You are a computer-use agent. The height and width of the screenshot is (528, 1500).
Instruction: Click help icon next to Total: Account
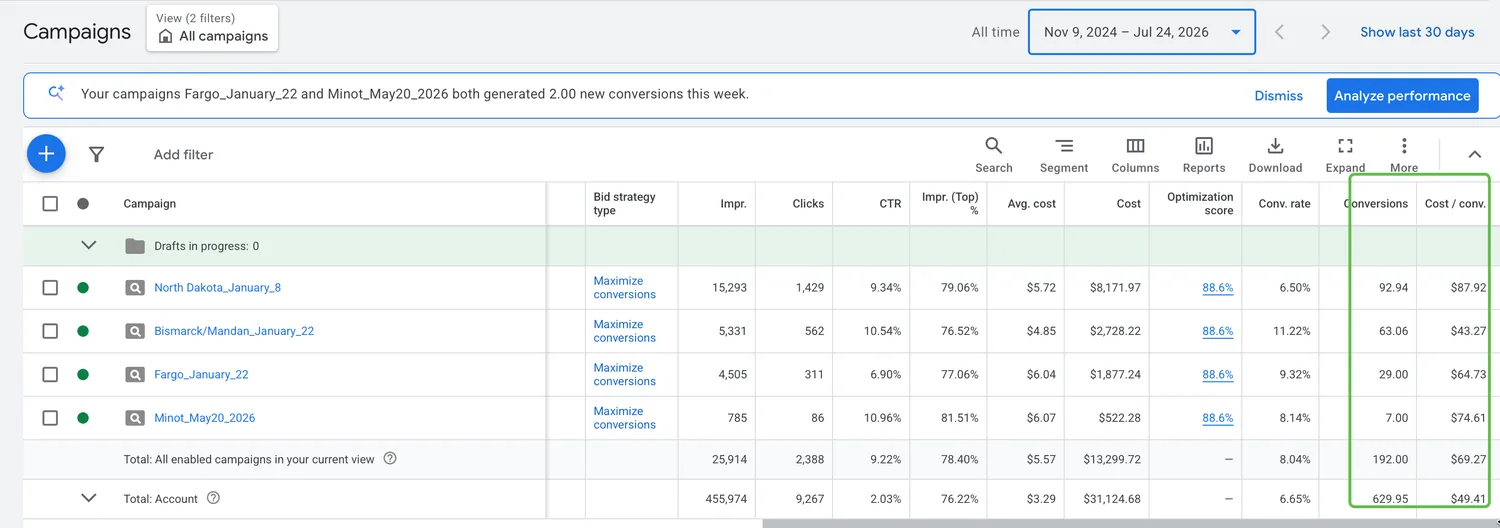coord(213,498)
